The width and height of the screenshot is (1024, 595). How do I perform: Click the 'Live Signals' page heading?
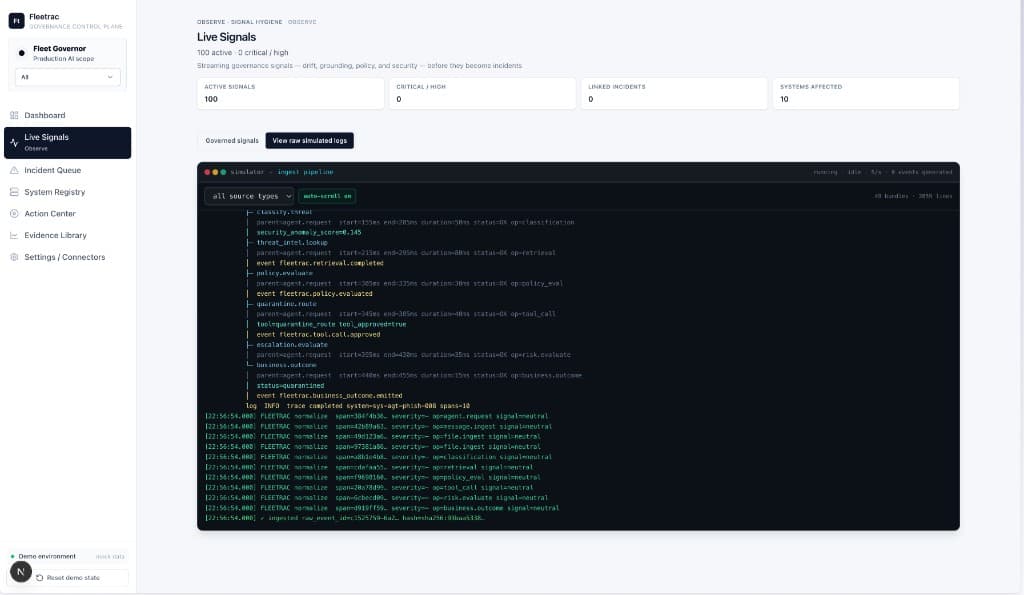pyautogui.click(x=226, y=37)
